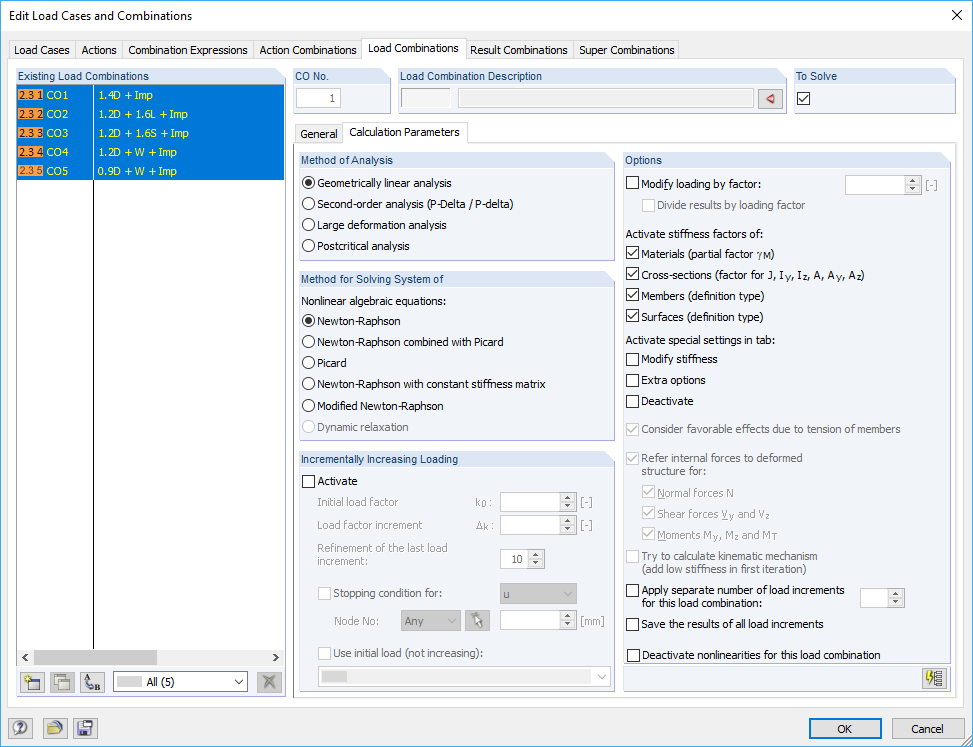Switch to the Result Combinations tab
The width and height of the screenshot is (973, 747).
point(519,49)
